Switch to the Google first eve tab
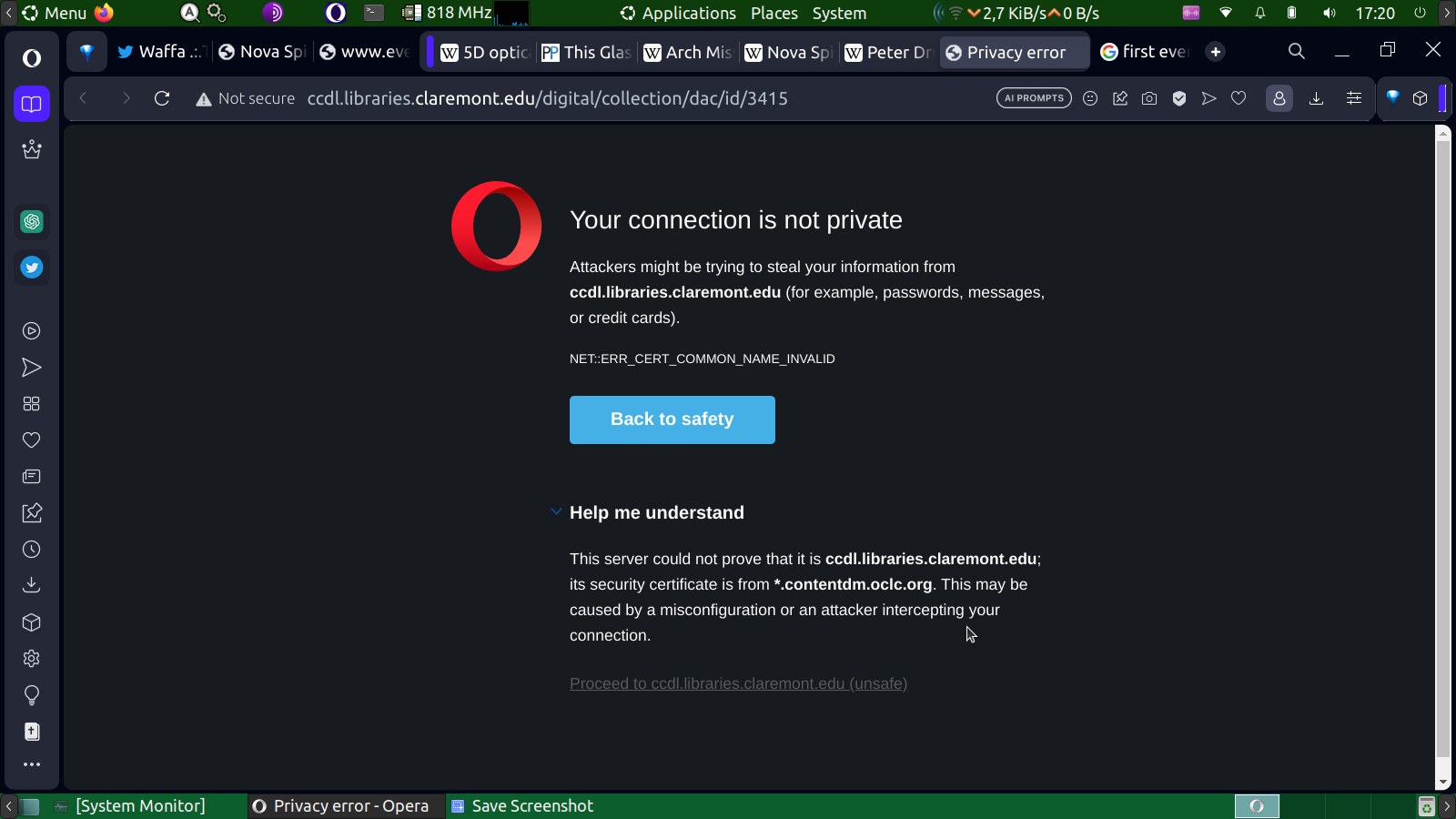Viewport: 1456px width, 819px height. click(1145, 52)
